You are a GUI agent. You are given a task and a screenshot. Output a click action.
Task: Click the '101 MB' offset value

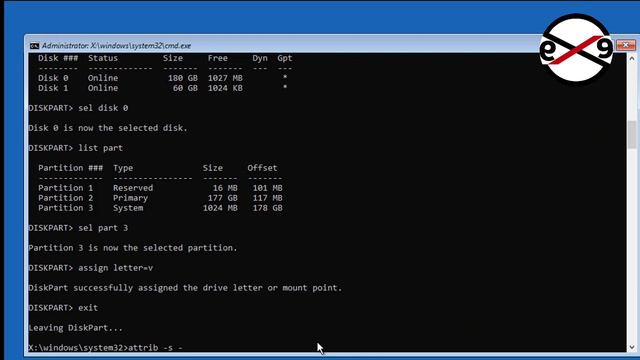267,188
